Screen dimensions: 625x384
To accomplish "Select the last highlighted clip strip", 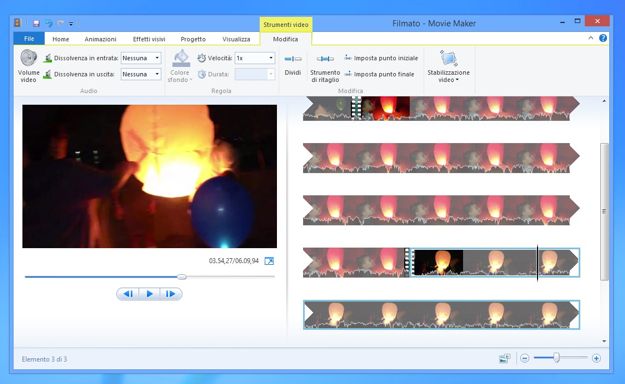I will [x=442, y=315].
